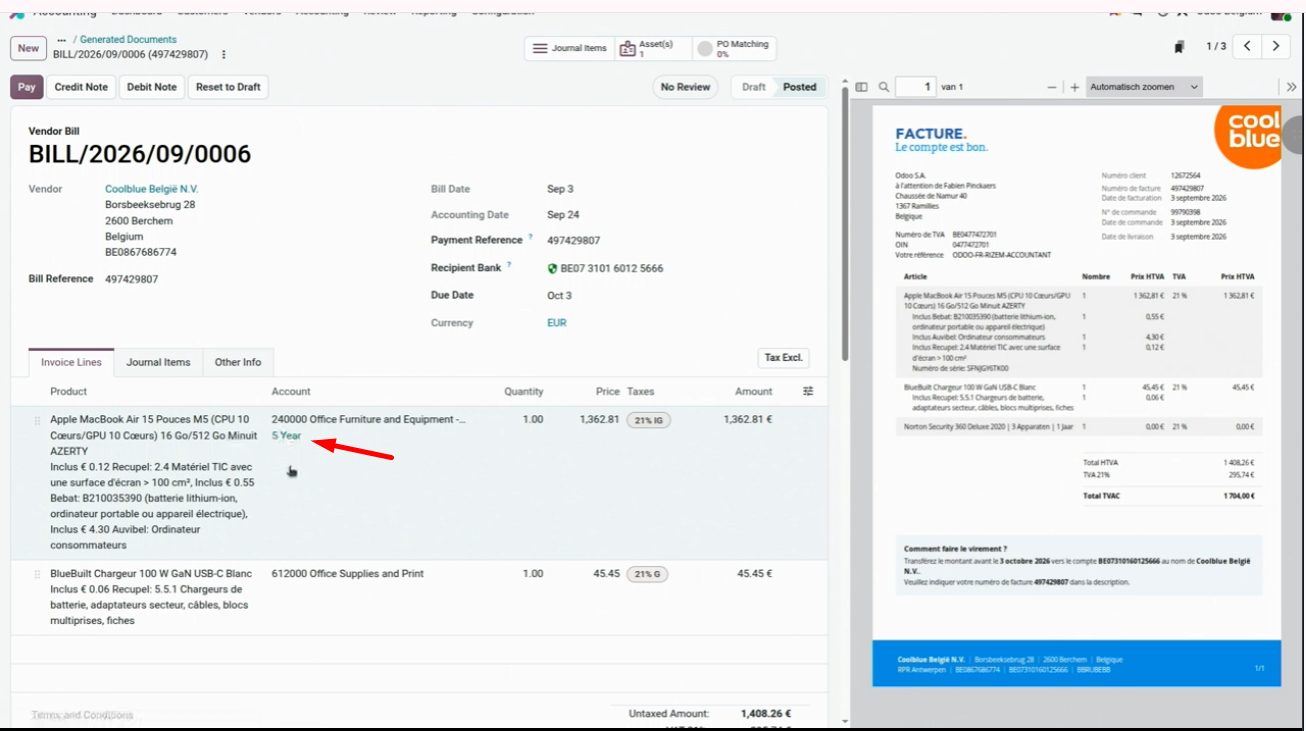Click the Account column header
The height and width of the screenshot is (731, 1306).
pyautogui.click(x=291, y=391)
